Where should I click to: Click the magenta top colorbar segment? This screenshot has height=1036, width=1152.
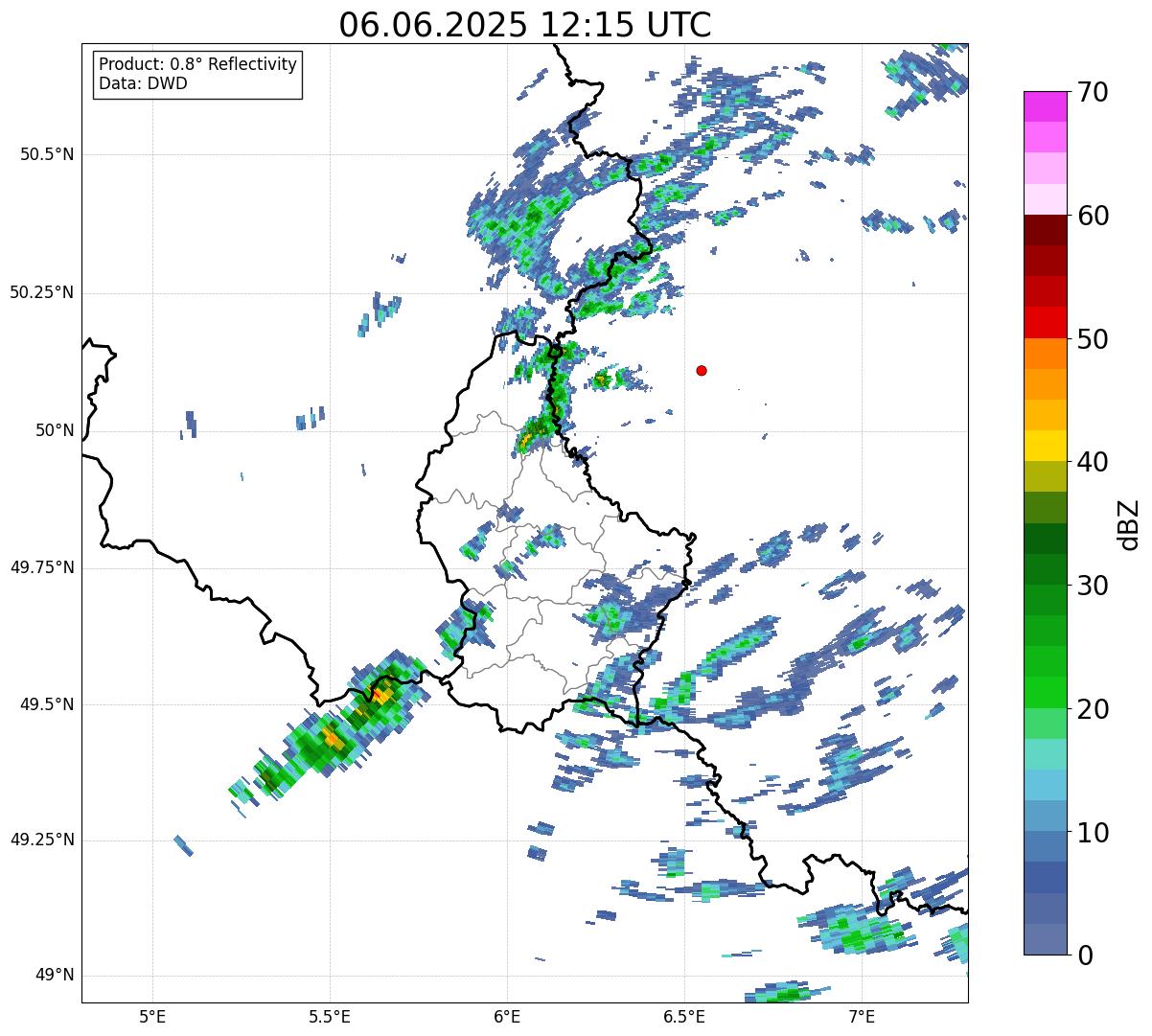click(1045, 106)
